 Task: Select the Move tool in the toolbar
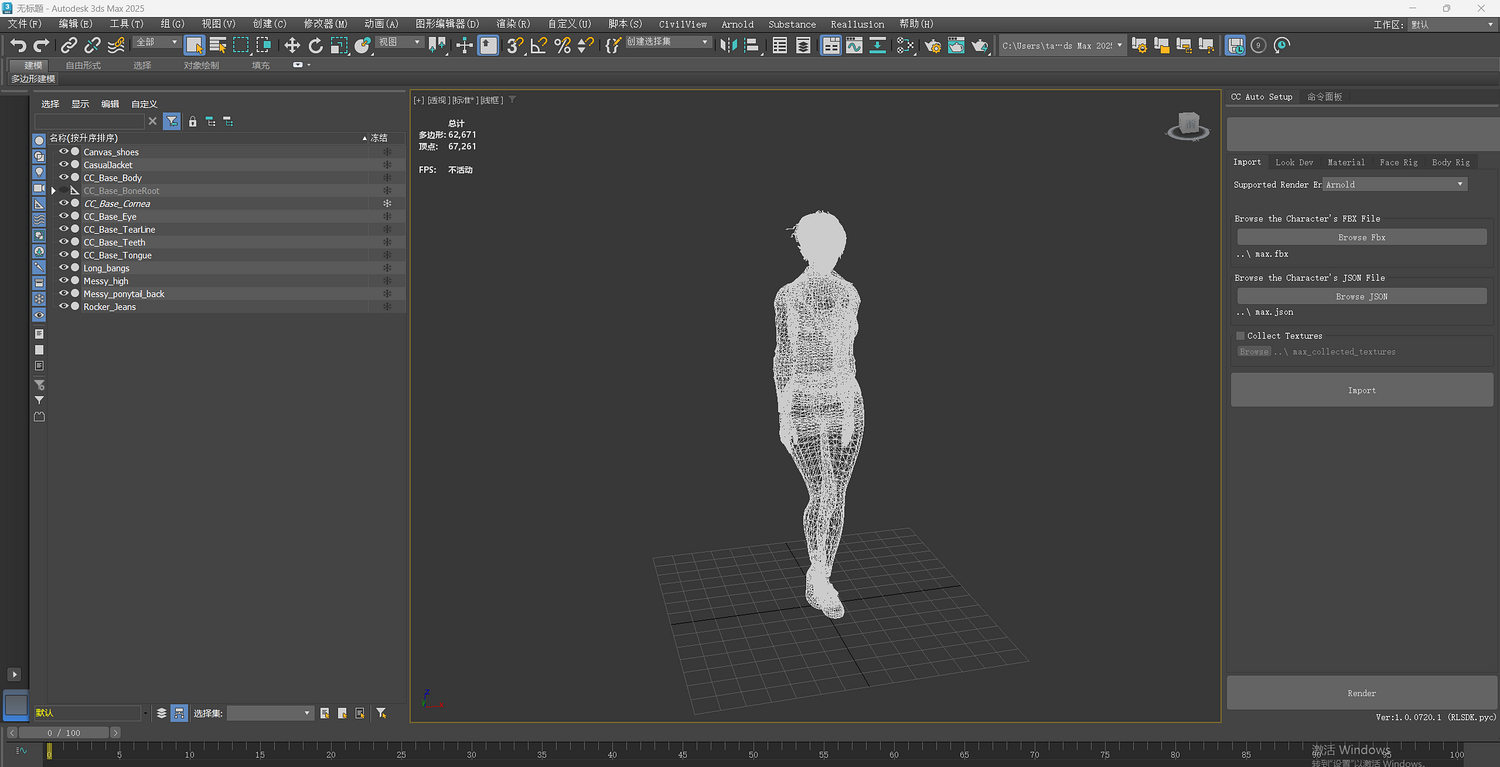[x=292, y=45]
